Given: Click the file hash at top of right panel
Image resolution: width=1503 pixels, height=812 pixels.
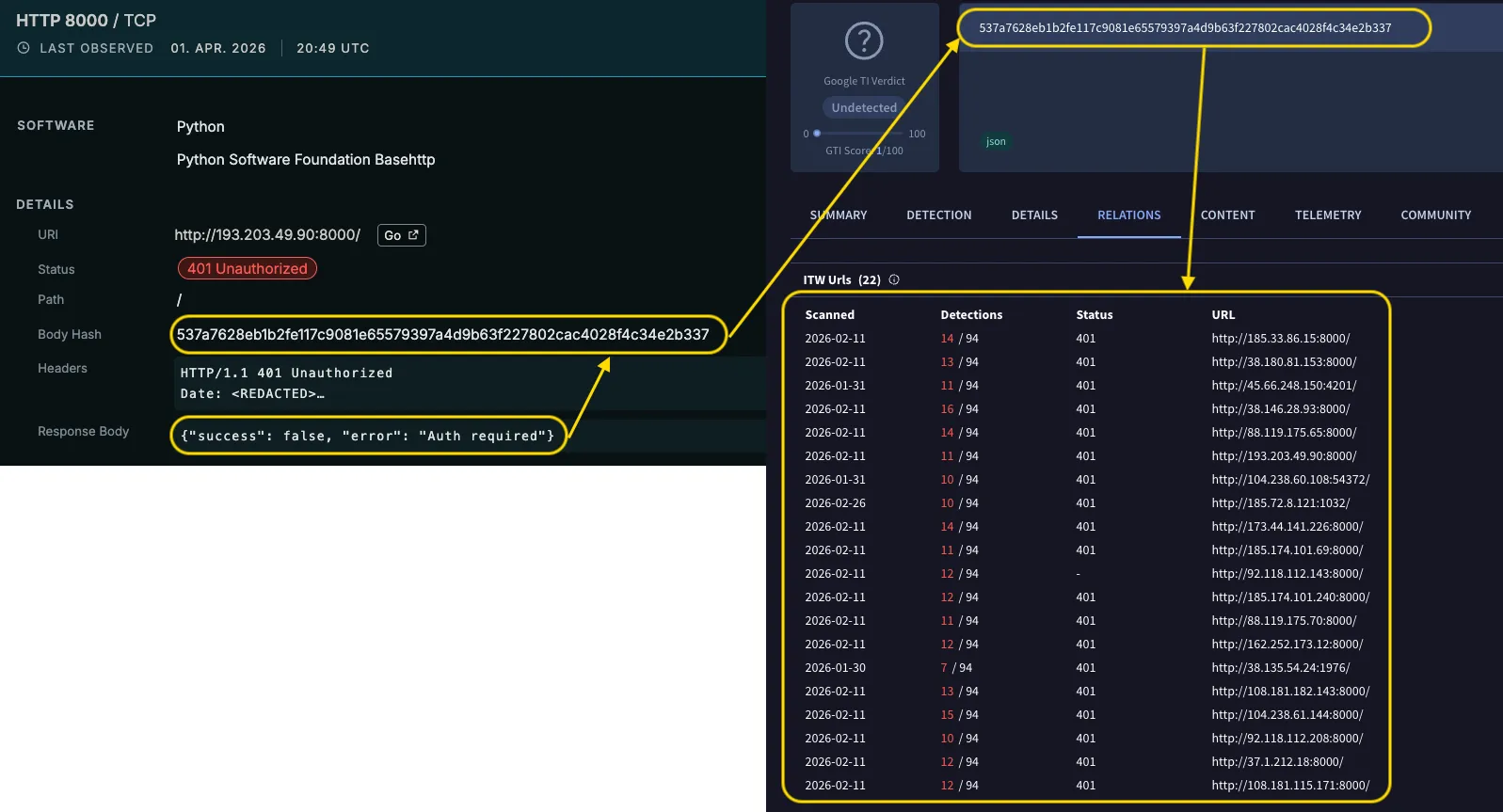Looking at the screenshot, I should pyautogui.click(x=1185, y=28).
